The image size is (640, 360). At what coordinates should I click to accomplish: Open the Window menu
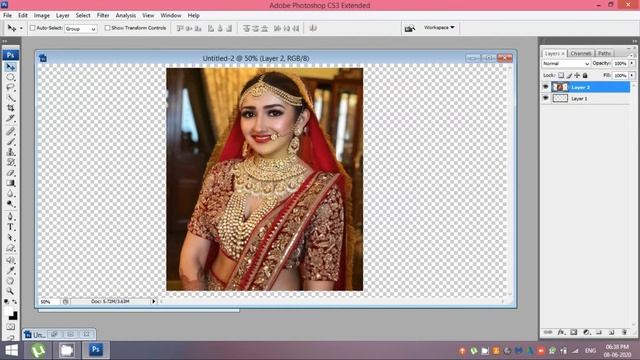click(171, 16)
